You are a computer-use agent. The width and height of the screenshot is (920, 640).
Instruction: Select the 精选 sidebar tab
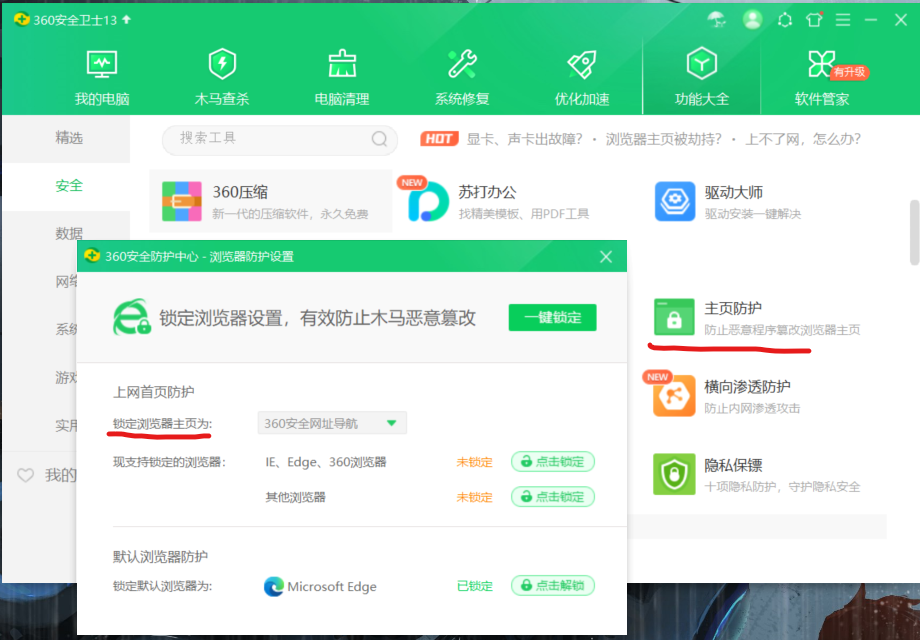(66, 138)
